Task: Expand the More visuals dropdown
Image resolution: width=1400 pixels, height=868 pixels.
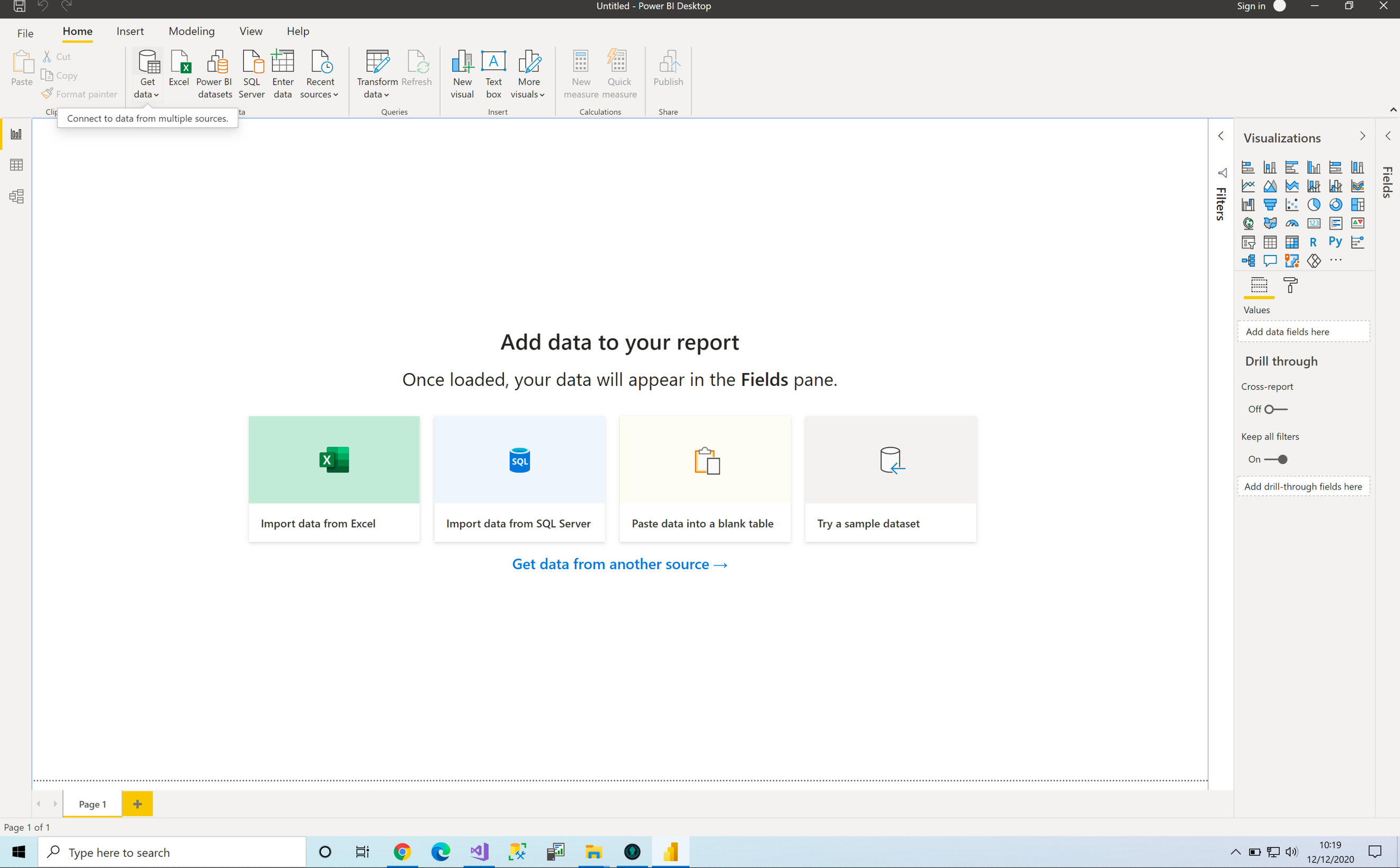Action: coord(528,75)
